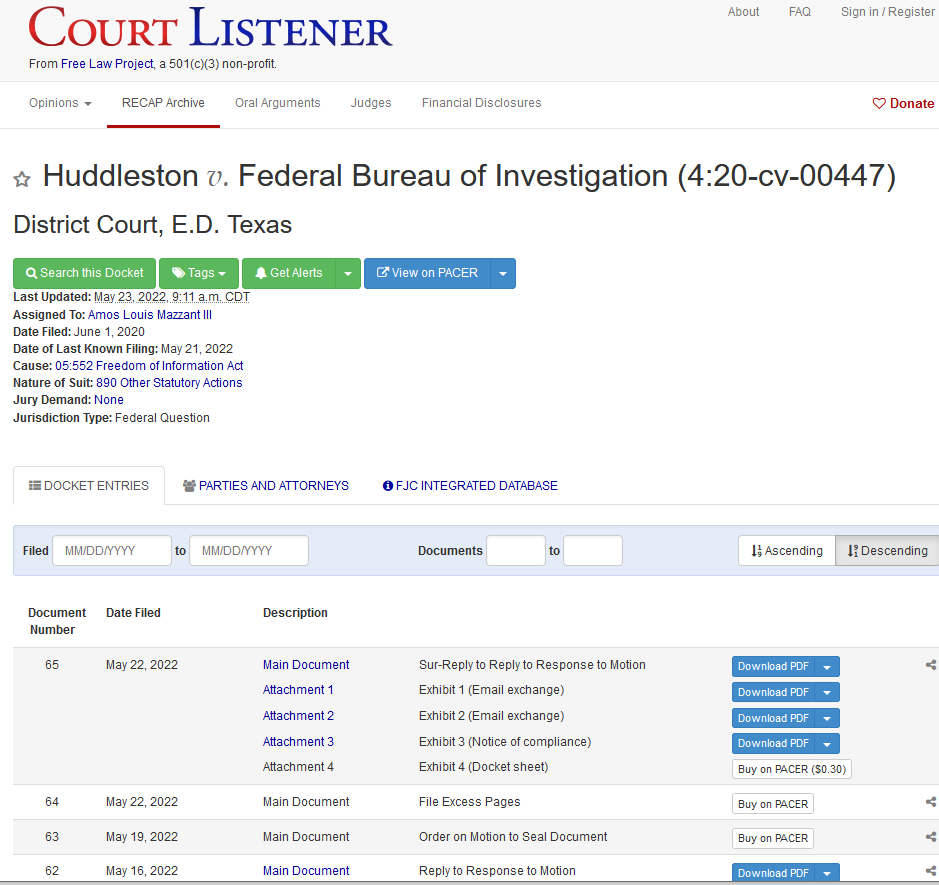Viewport: 939px width, 885px height.
Task: Click the share icon for document 63
Action: click(931, 836)
